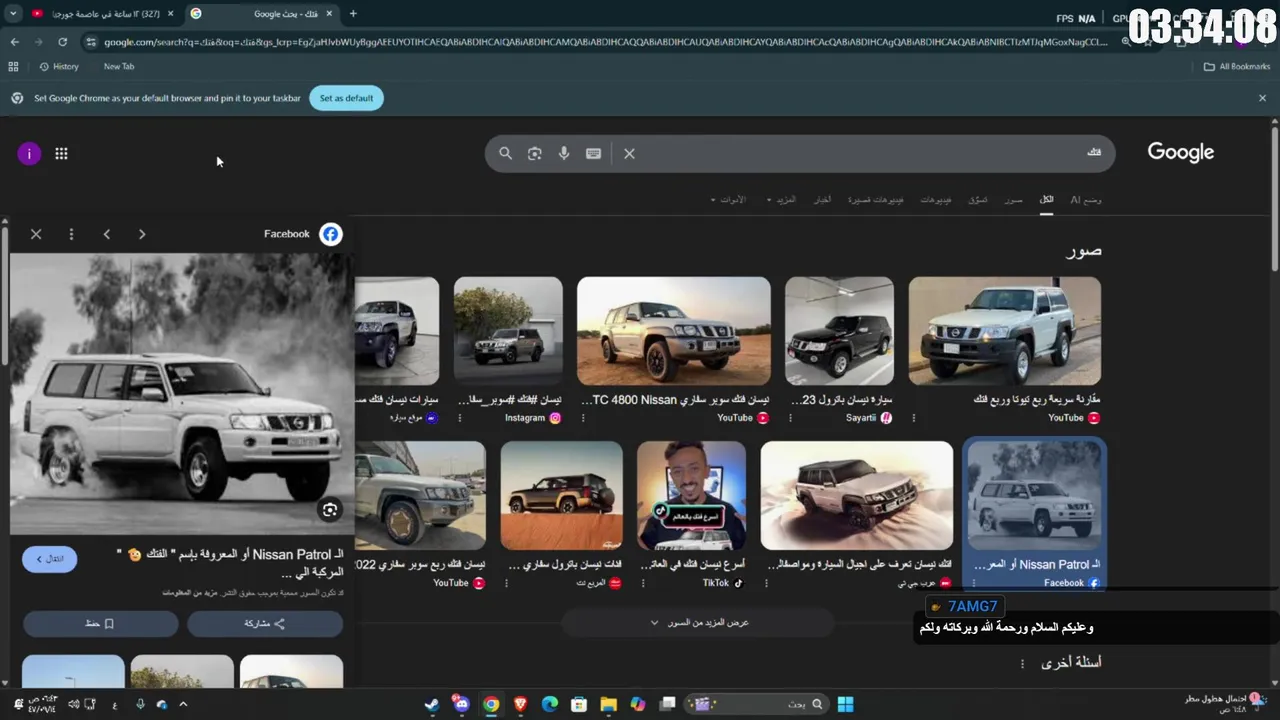This screenshot has height=720, width=1280.
Task: Close the image preview side panel
Action: tap(36, 234)
